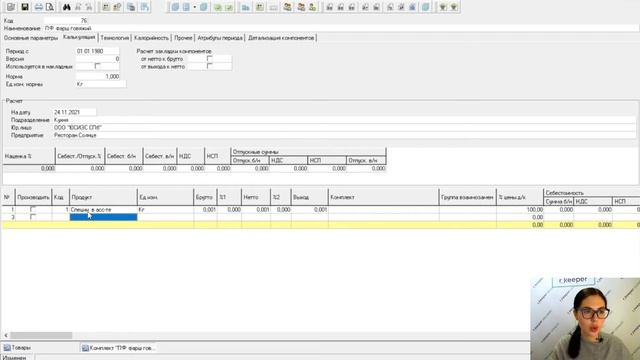Open the 'Технология' tab
This screenshot has width=640, height=360.
tap(115, 38)
